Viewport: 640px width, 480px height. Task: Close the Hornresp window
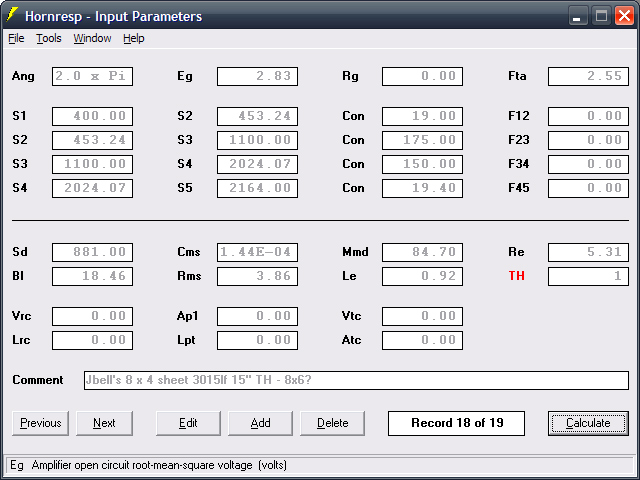624,16
